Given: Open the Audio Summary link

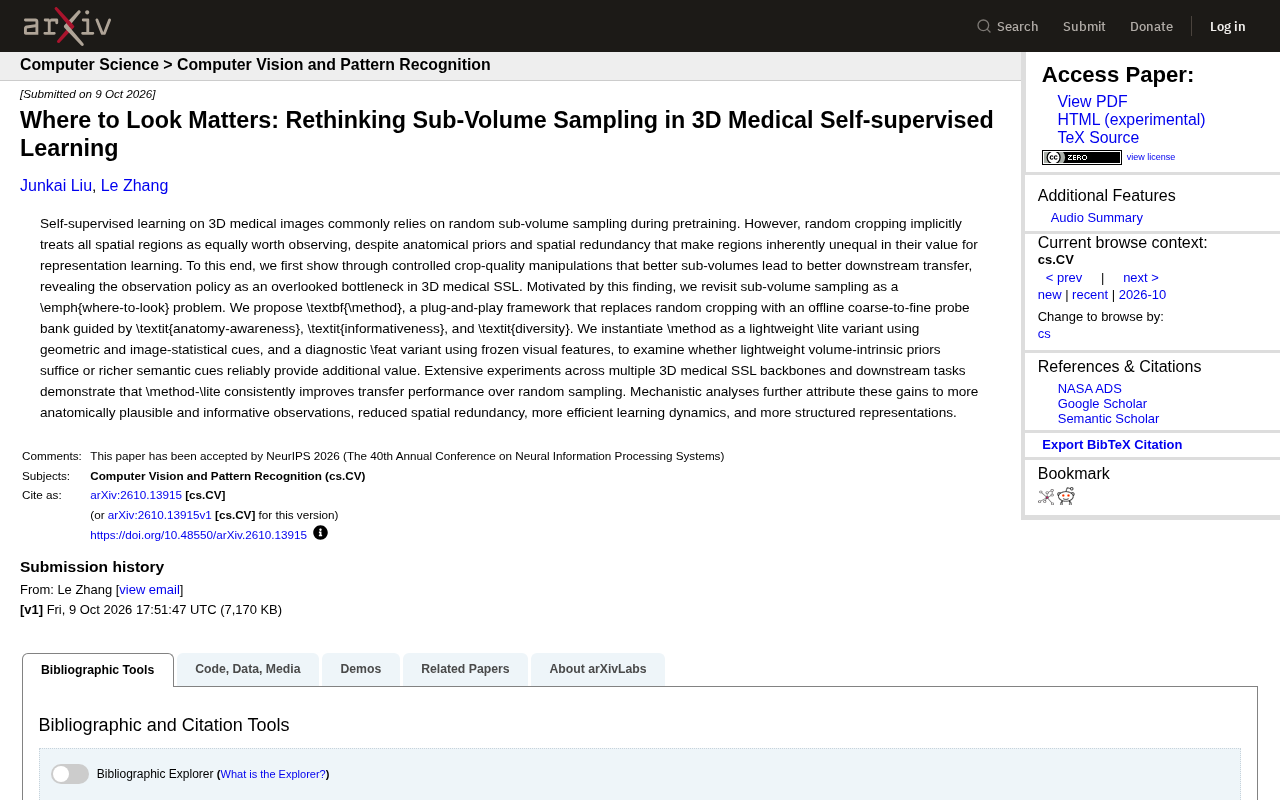Looking at the screenshot, I should tap(1097, 218).
